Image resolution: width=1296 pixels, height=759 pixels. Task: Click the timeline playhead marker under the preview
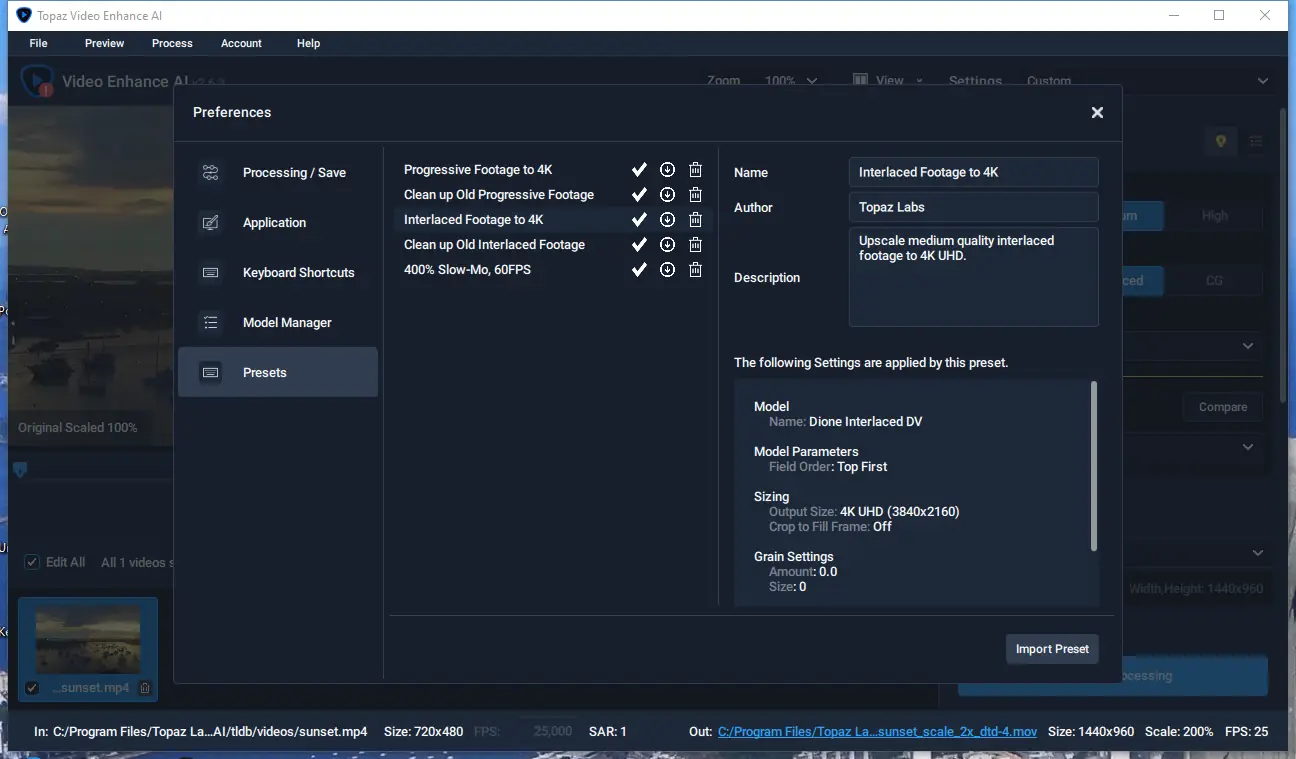point(20,470)
